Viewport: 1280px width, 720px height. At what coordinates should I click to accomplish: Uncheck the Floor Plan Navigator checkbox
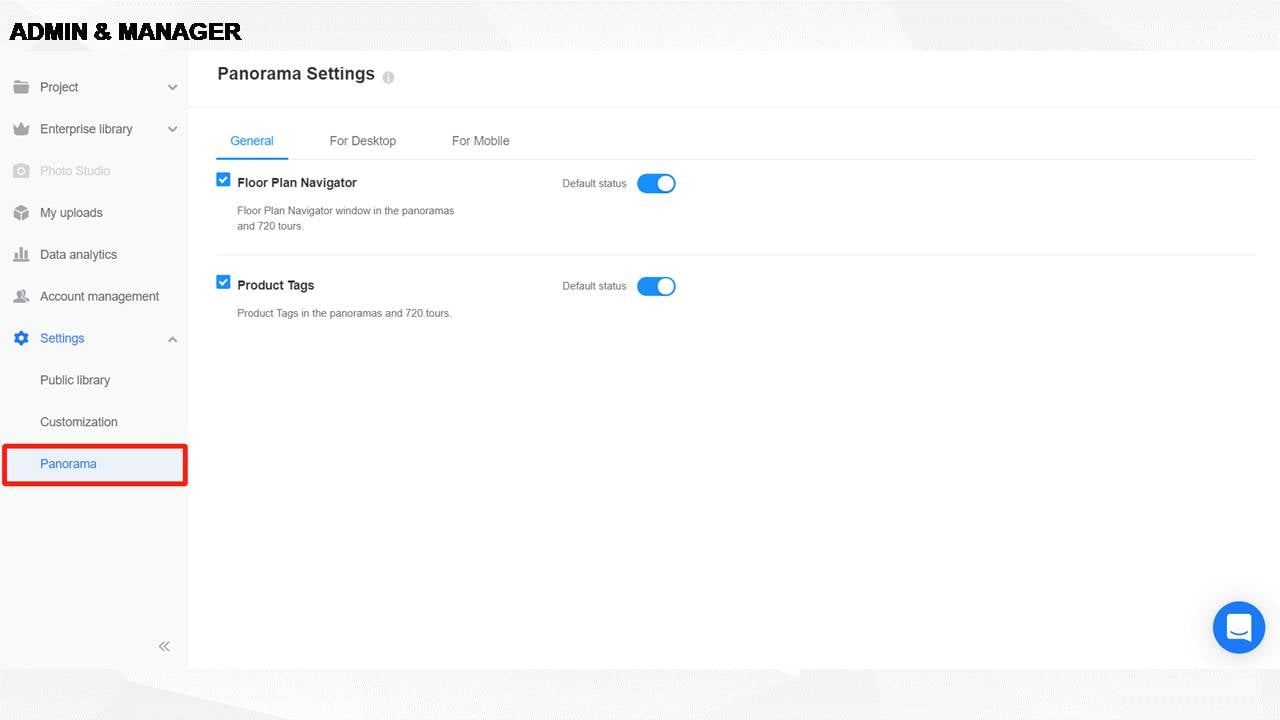[x=223, y=180]
